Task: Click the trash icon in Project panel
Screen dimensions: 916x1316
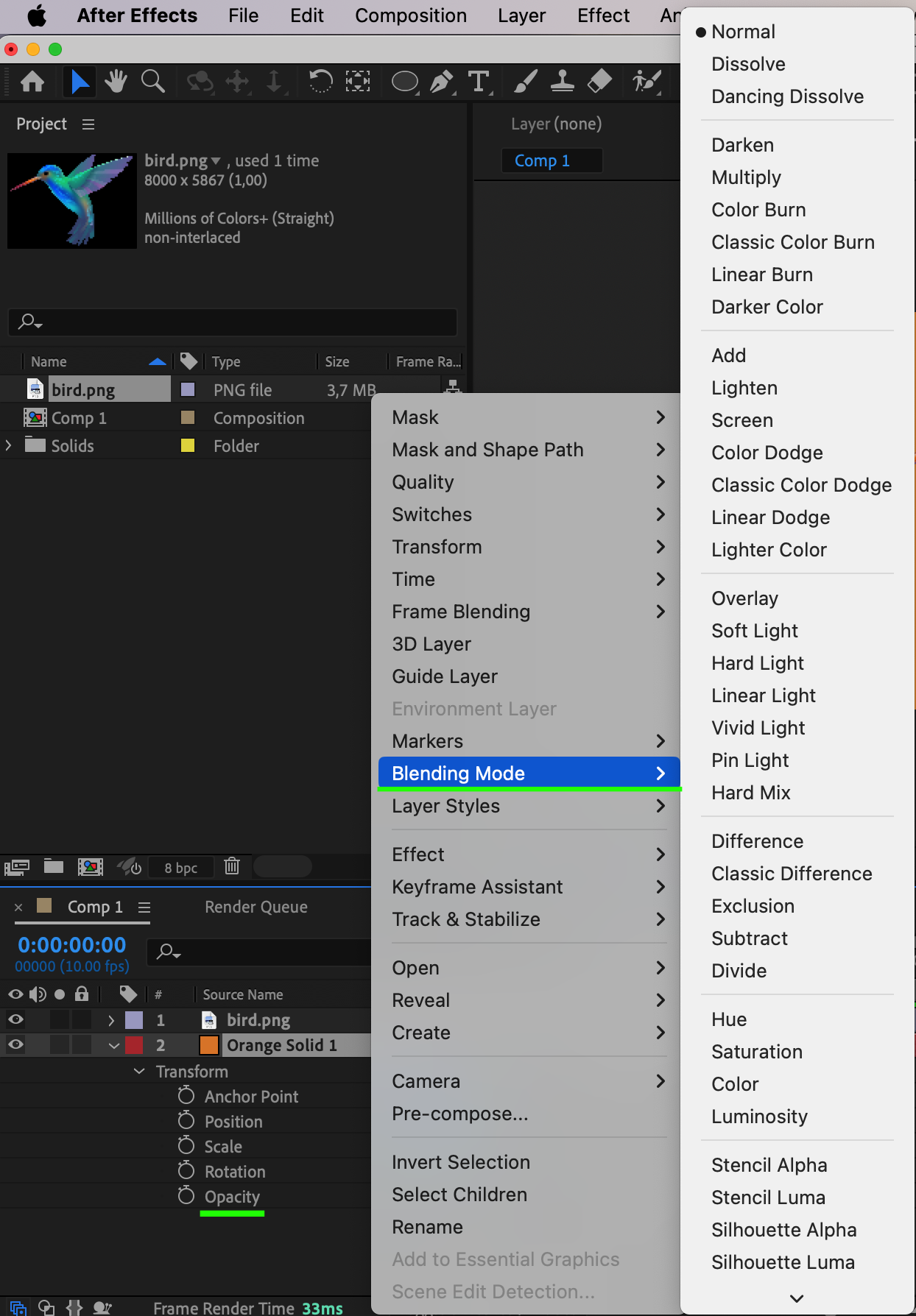Action: [232, 866]
